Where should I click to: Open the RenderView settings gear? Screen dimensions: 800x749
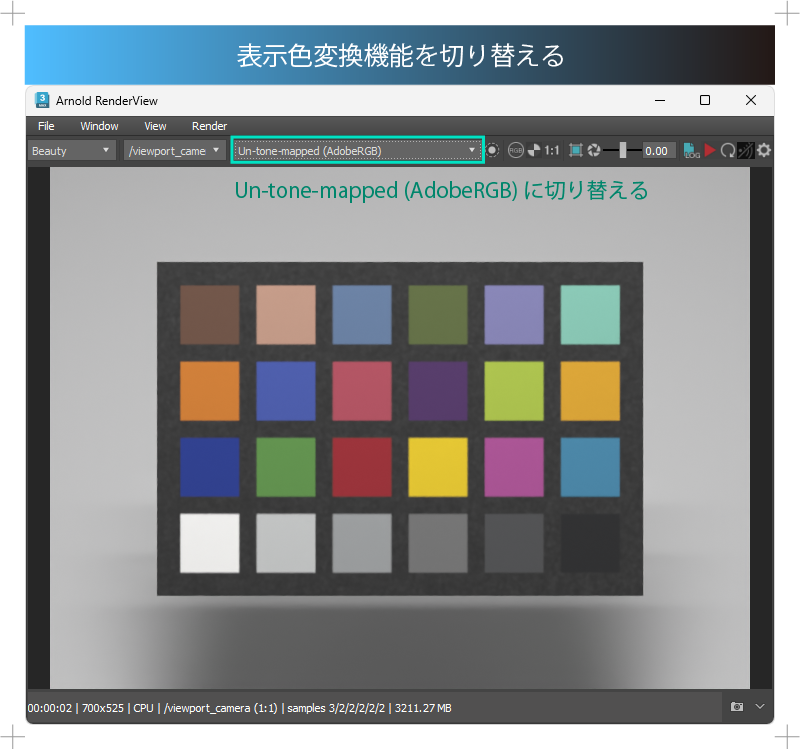[765, 150]
